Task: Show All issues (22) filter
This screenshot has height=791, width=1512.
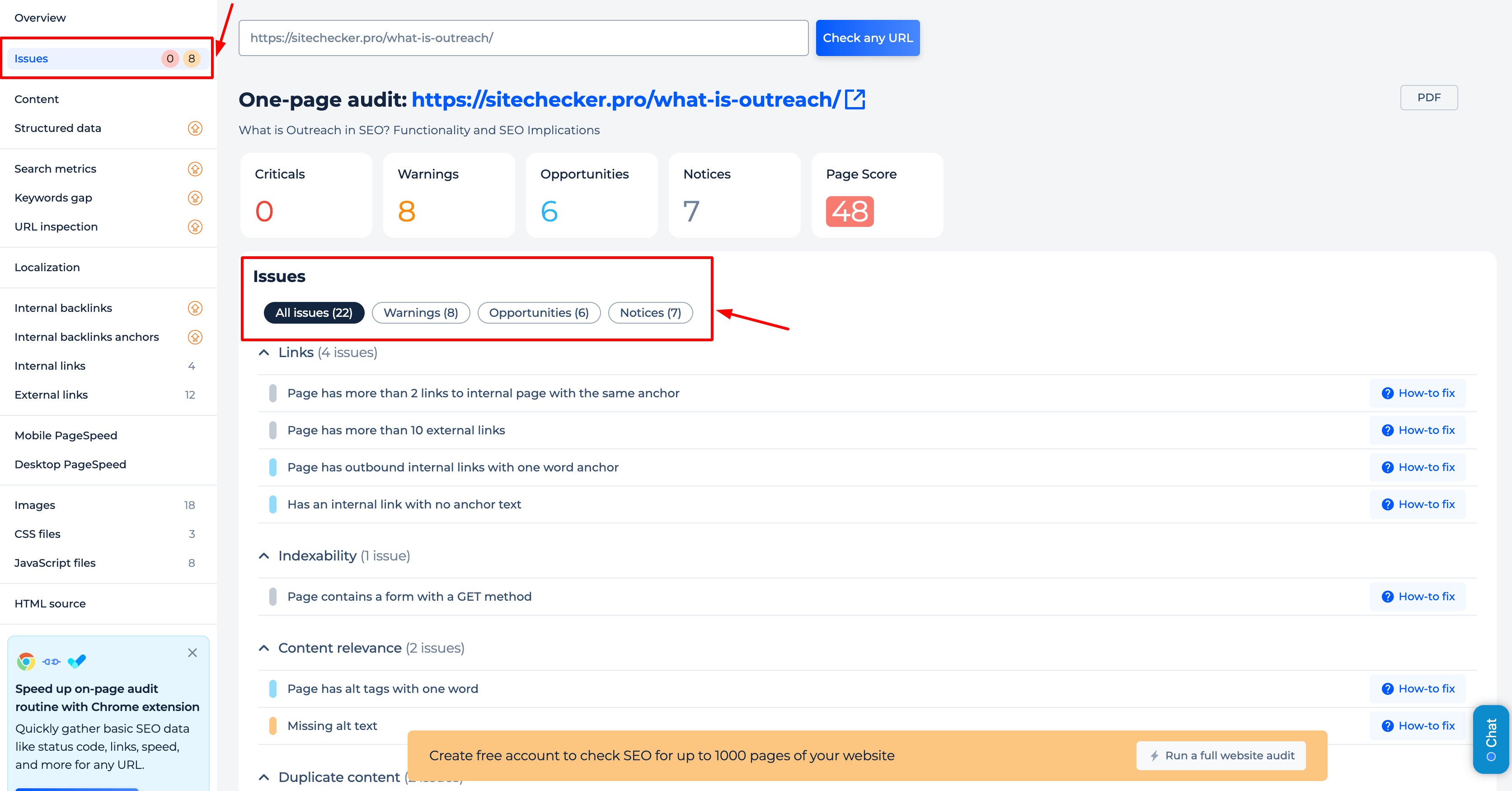Action: point(314,313)
